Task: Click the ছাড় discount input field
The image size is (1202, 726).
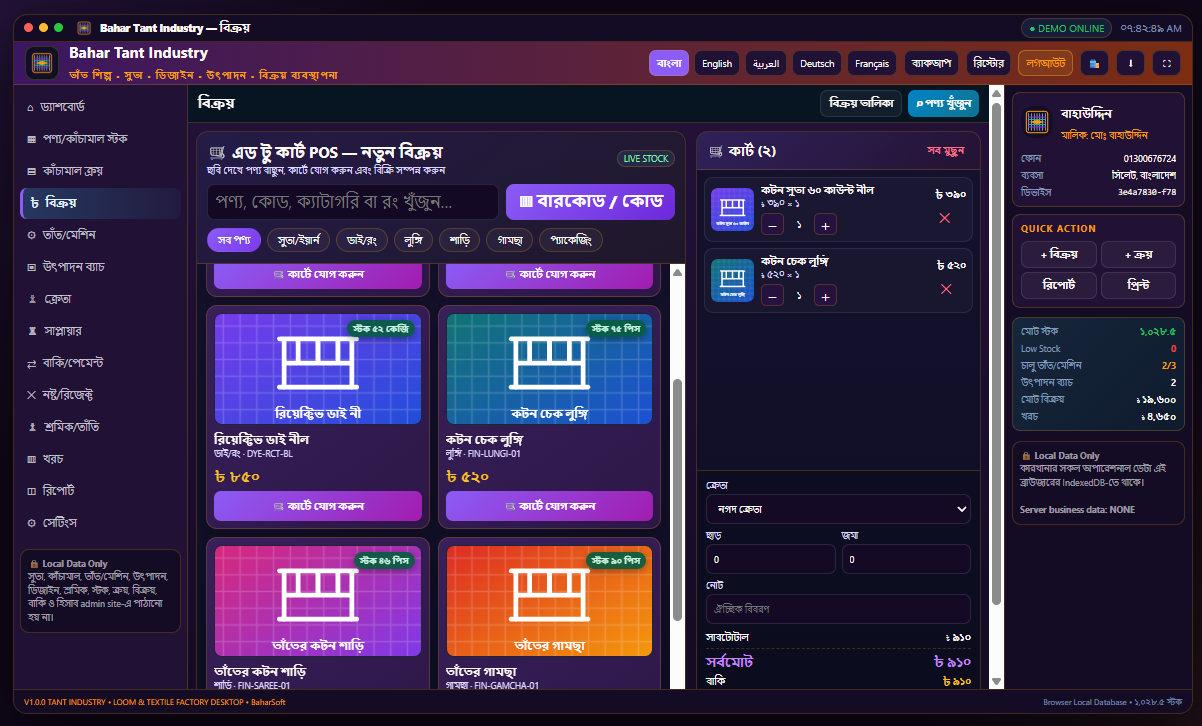Action: (x=770, y=559)
